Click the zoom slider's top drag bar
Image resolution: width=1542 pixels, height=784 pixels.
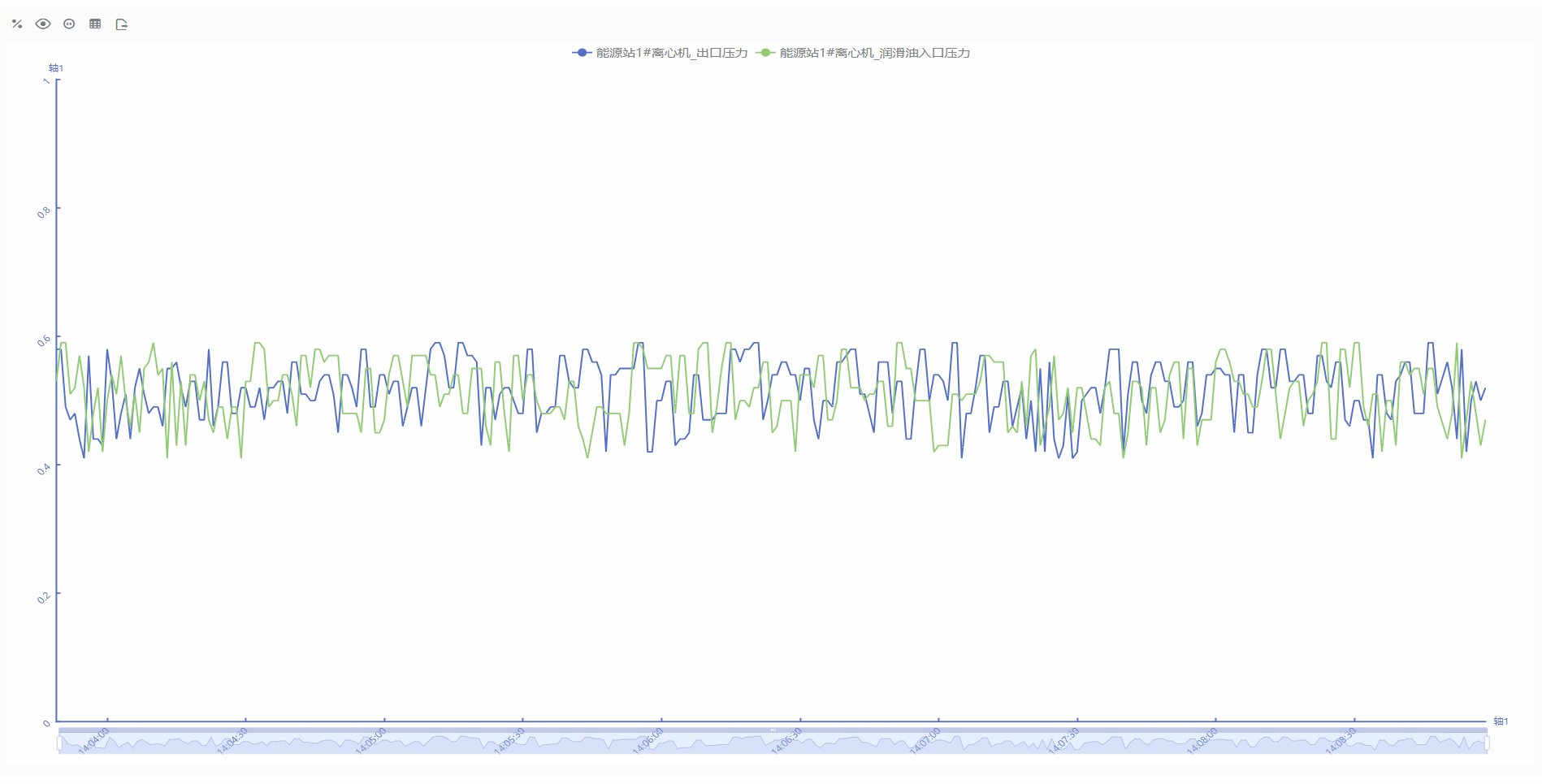pyautogui.click(x=773, y=730)
